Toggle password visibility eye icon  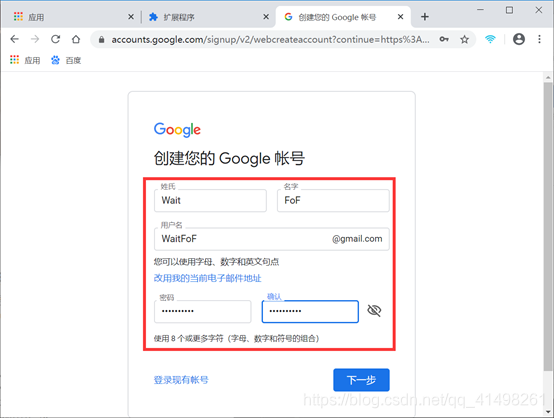tap(374, 311)
